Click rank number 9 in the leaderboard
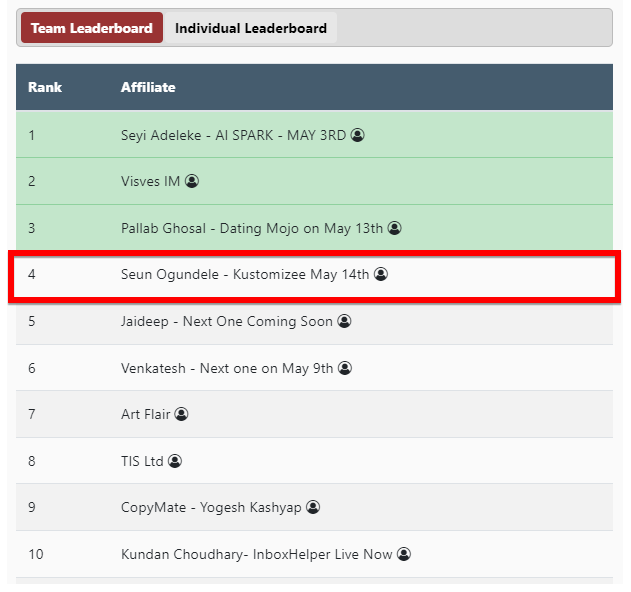Screen dimensions: 631x592 pyautogui.click(x=32, y=507)
